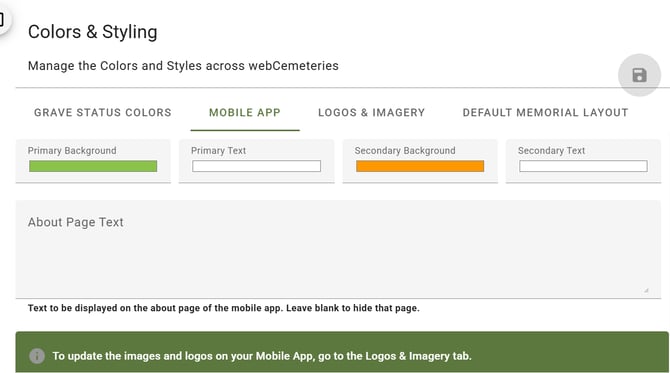This screenshot has width=670, height=373.
Task: Click the partially visible top-left corner icon
Action: pyautogui.click(x=2, y=19)
